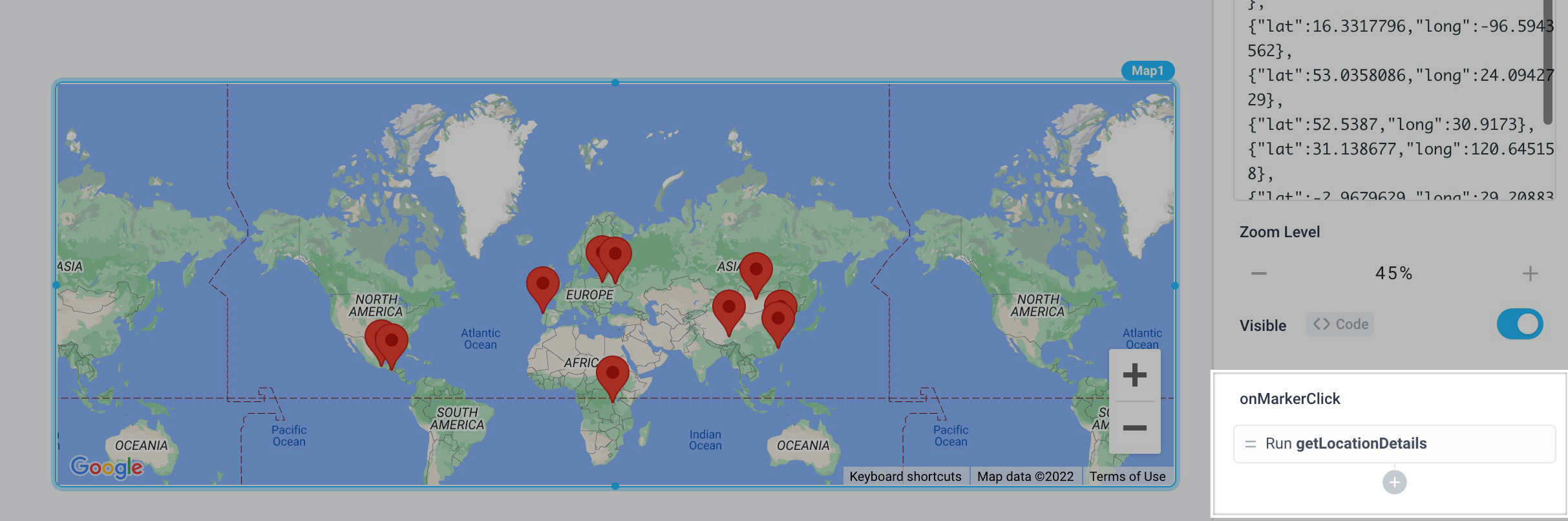Click the bottom center resize handle of Map1
The height and width of the screenshot is (521, 1568).
(x=615, y=486)
